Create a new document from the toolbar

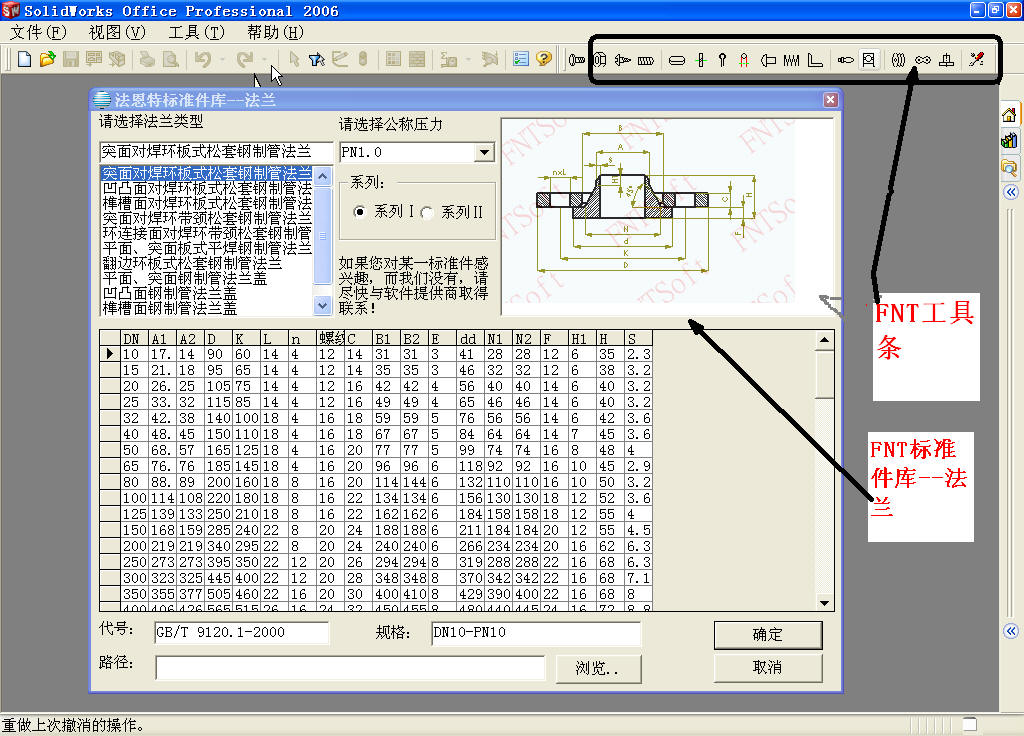tap(24, 59)
